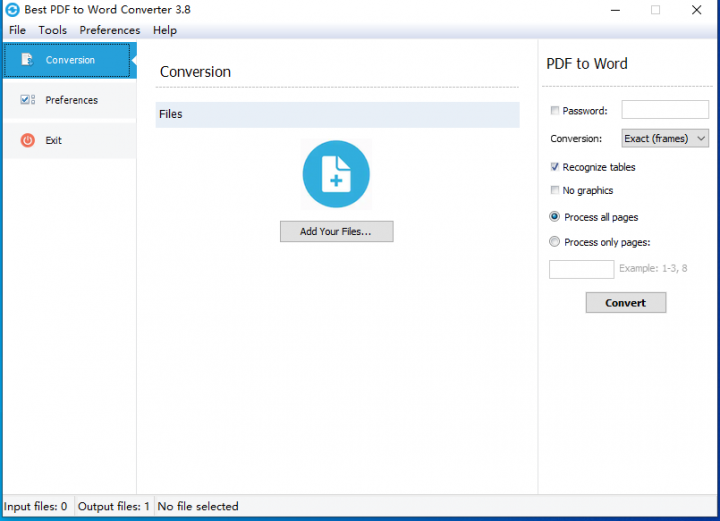Open the Tools menu
Image resolution: width=720 pixels, height=521 pixels.
53,30
